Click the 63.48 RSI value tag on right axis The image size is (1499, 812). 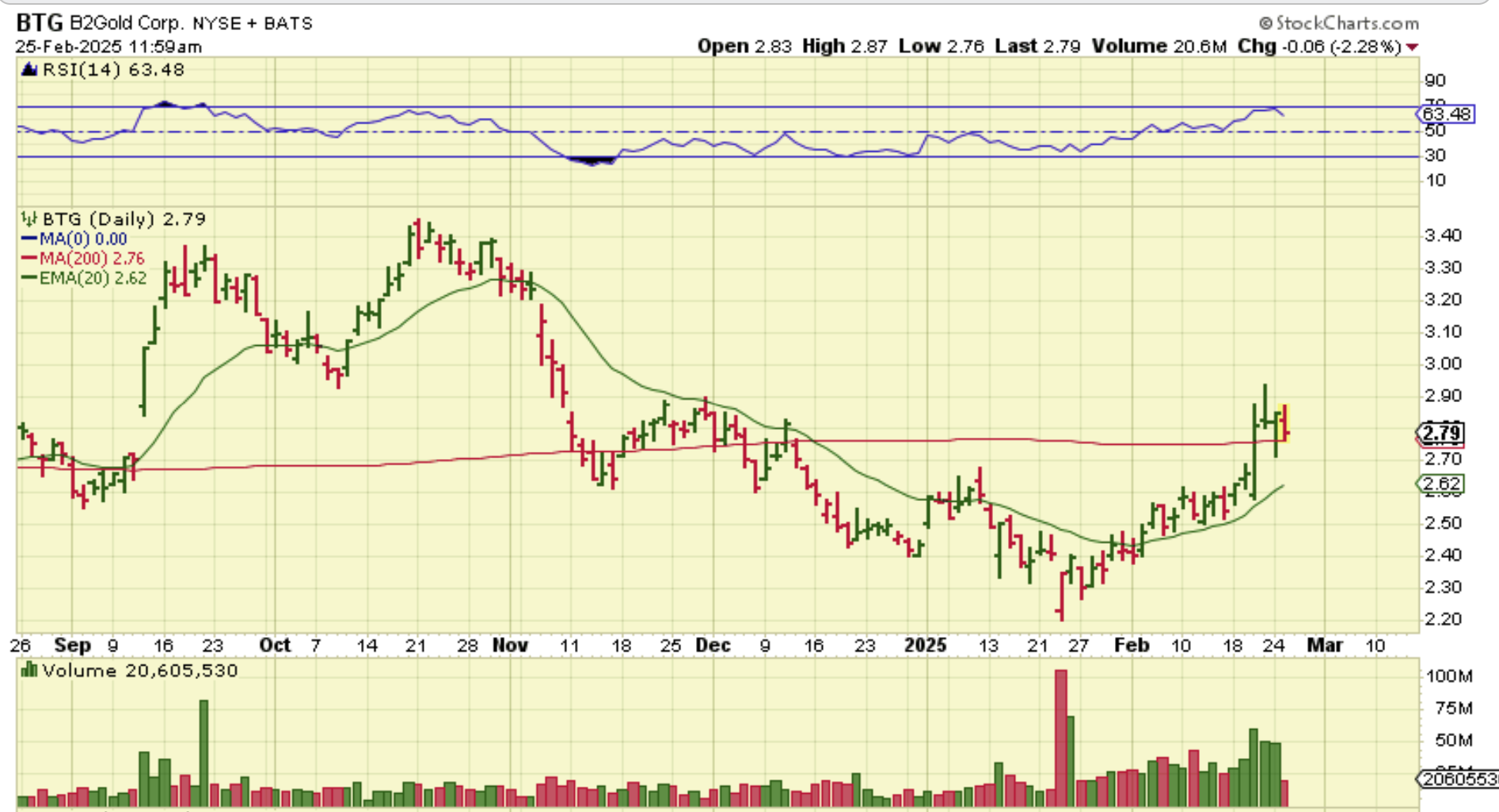tap(1446, 114)
